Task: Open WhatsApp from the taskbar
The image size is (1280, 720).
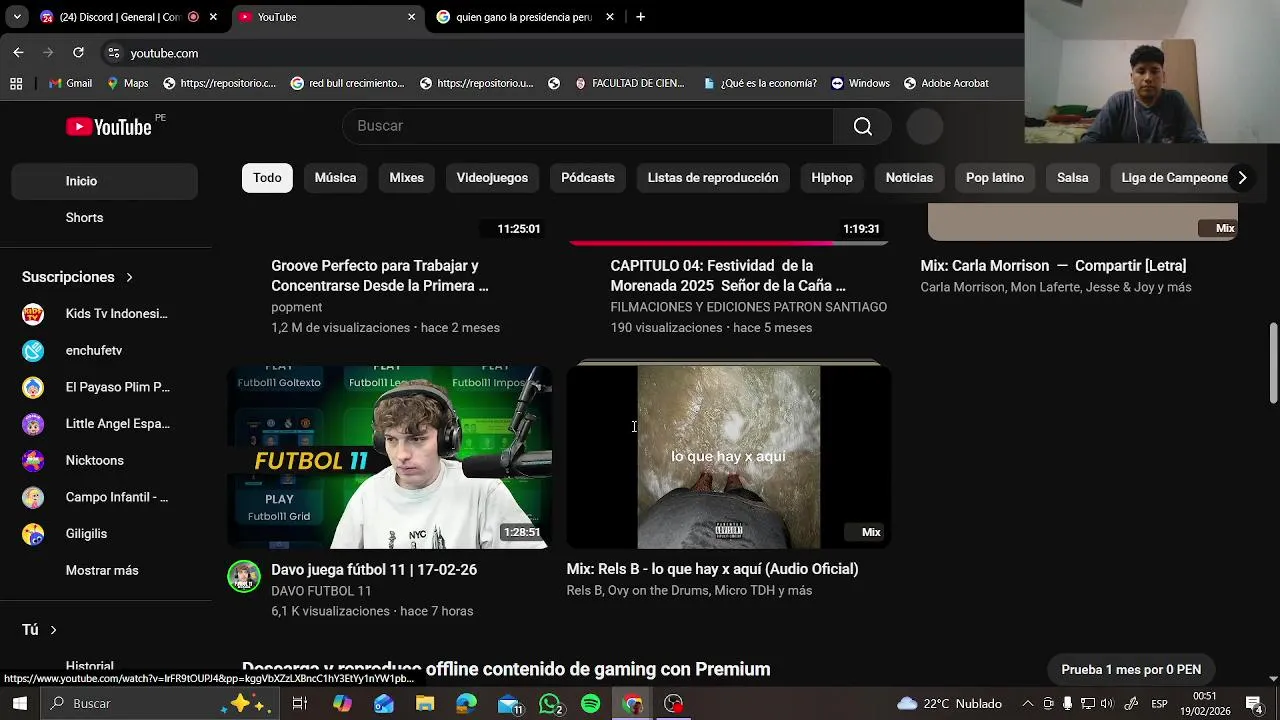Action: tap(550, 703)
